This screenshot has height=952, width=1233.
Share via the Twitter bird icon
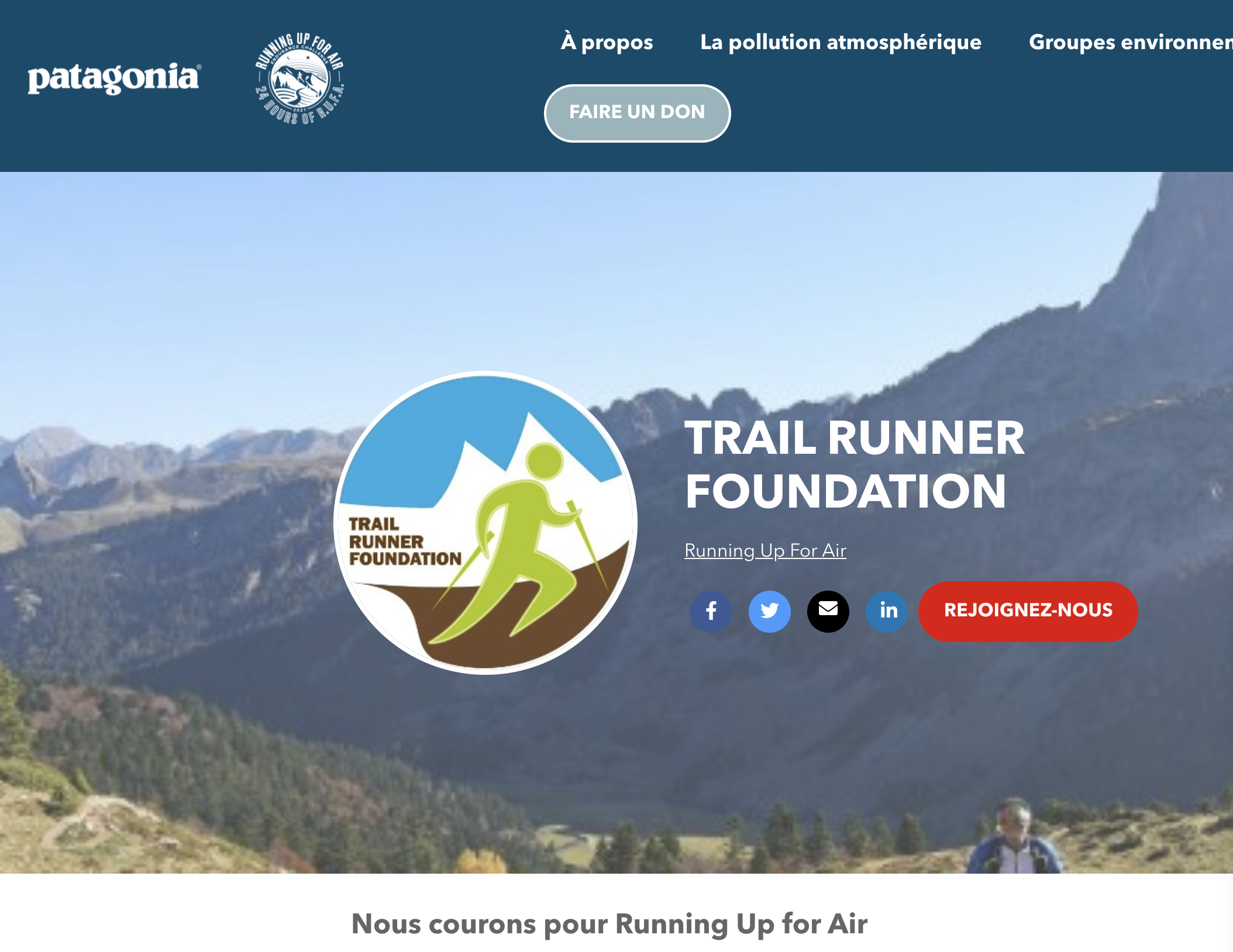click(769, 611)
